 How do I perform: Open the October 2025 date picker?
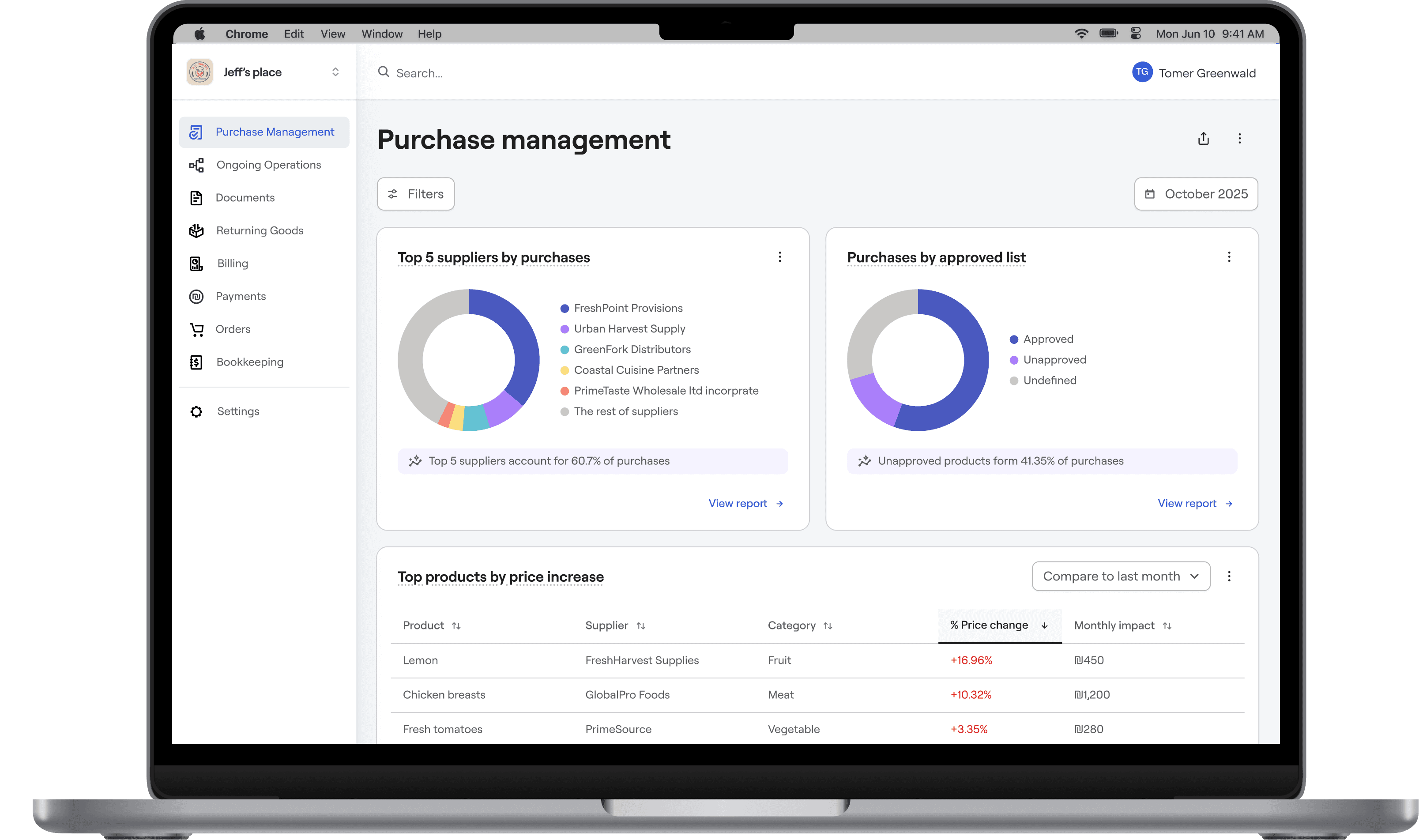point(1196,194)
